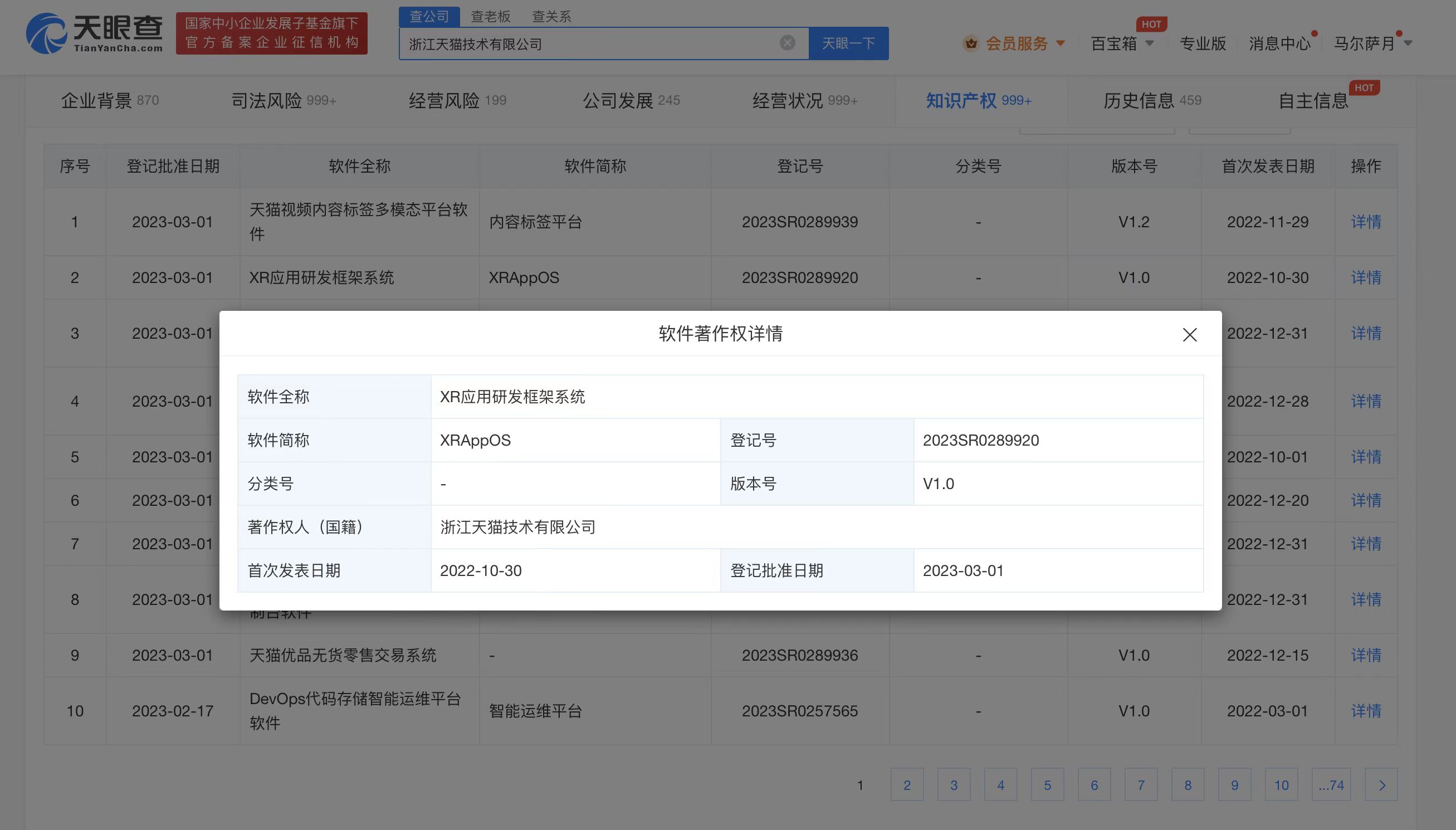Click the crown icon beside 会员服务
1456x830 pixels.
click(970, 43)
